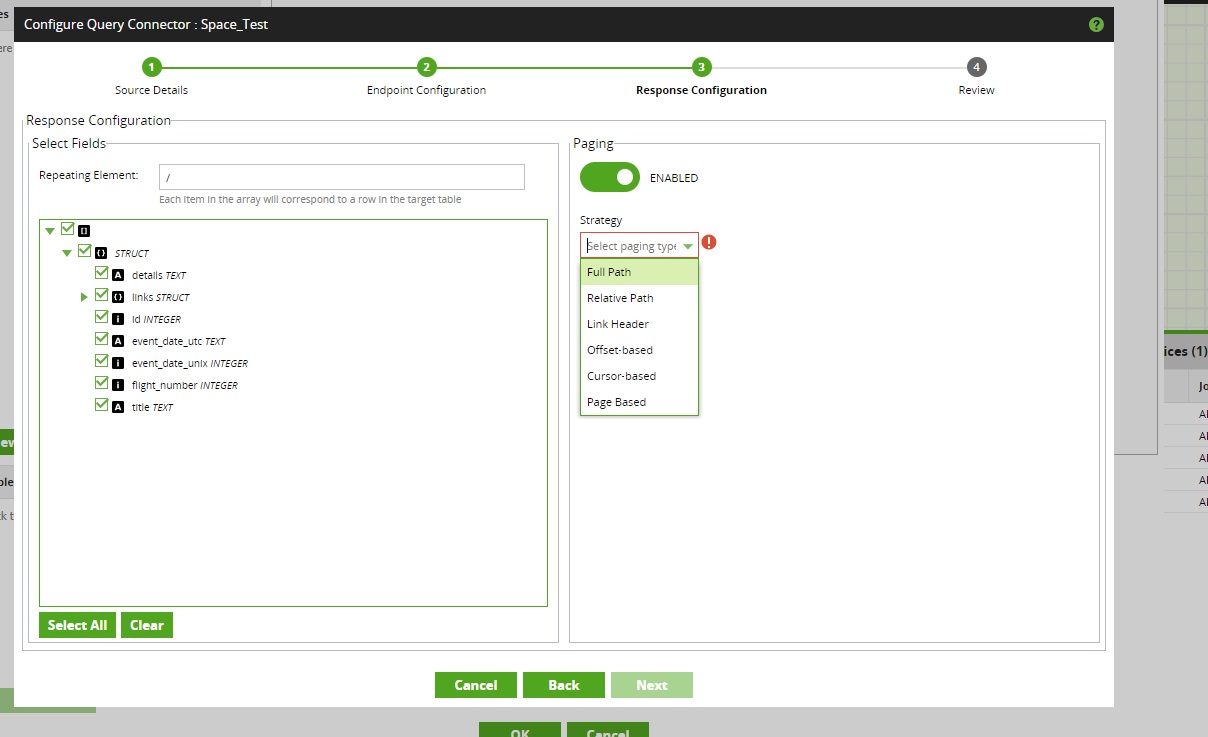Click the red error icon beside Strategy
The width and height of the screenshot is (1208, 737).
point(709,242)
